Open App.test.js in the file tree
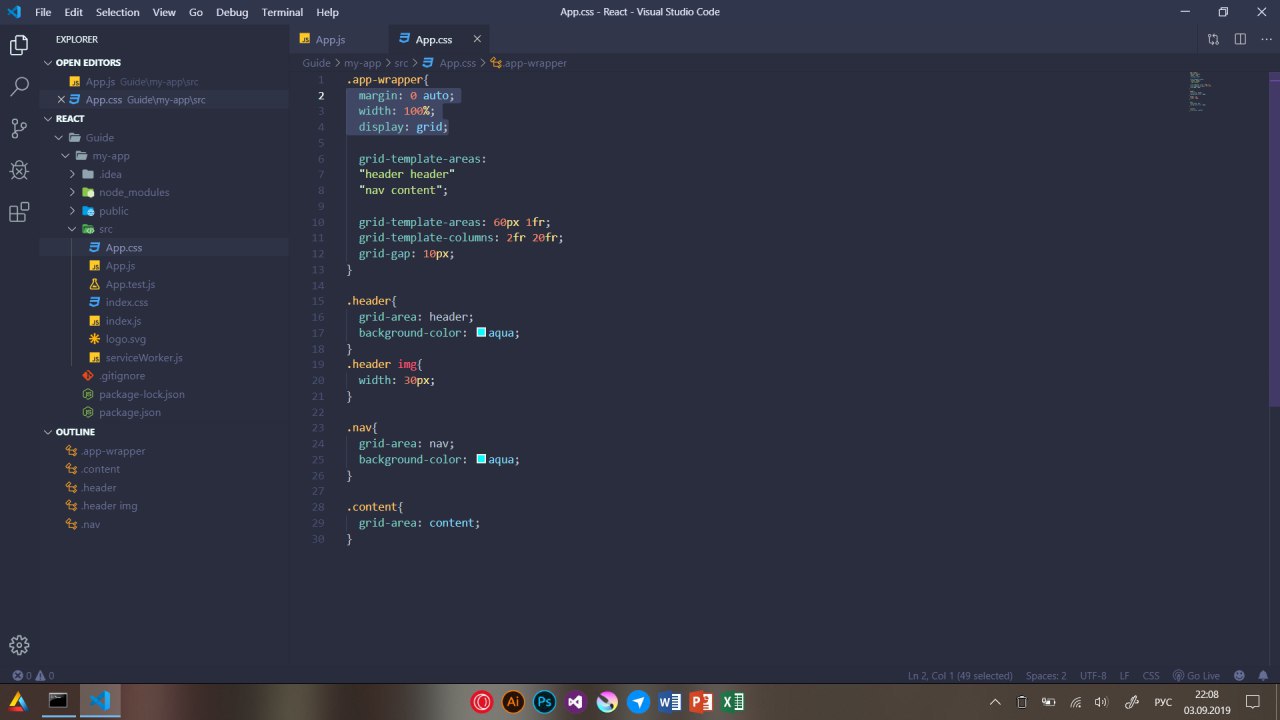This screenshot has width=1280, height=720. (x=130, y=284)
